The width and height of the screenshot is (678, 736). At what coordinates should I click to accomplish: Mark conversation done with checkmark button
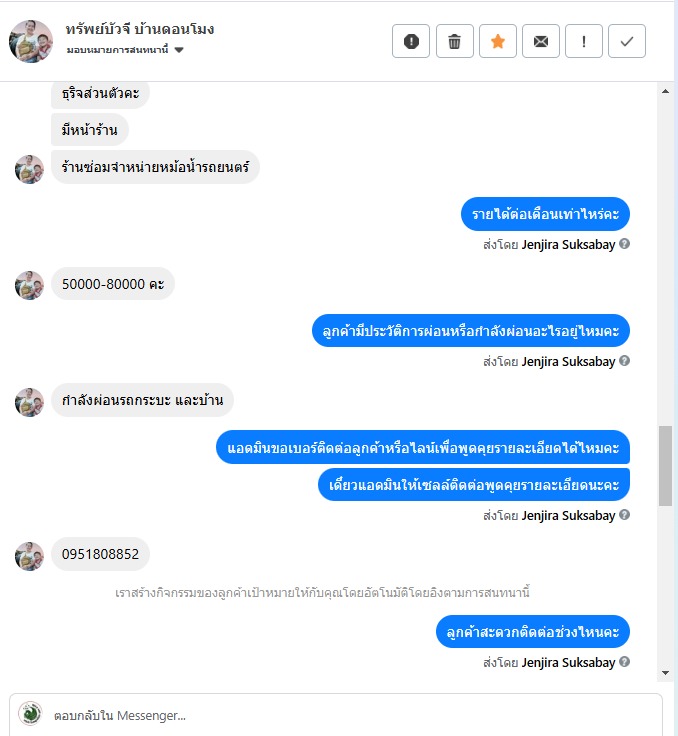[x=627, y=41]
